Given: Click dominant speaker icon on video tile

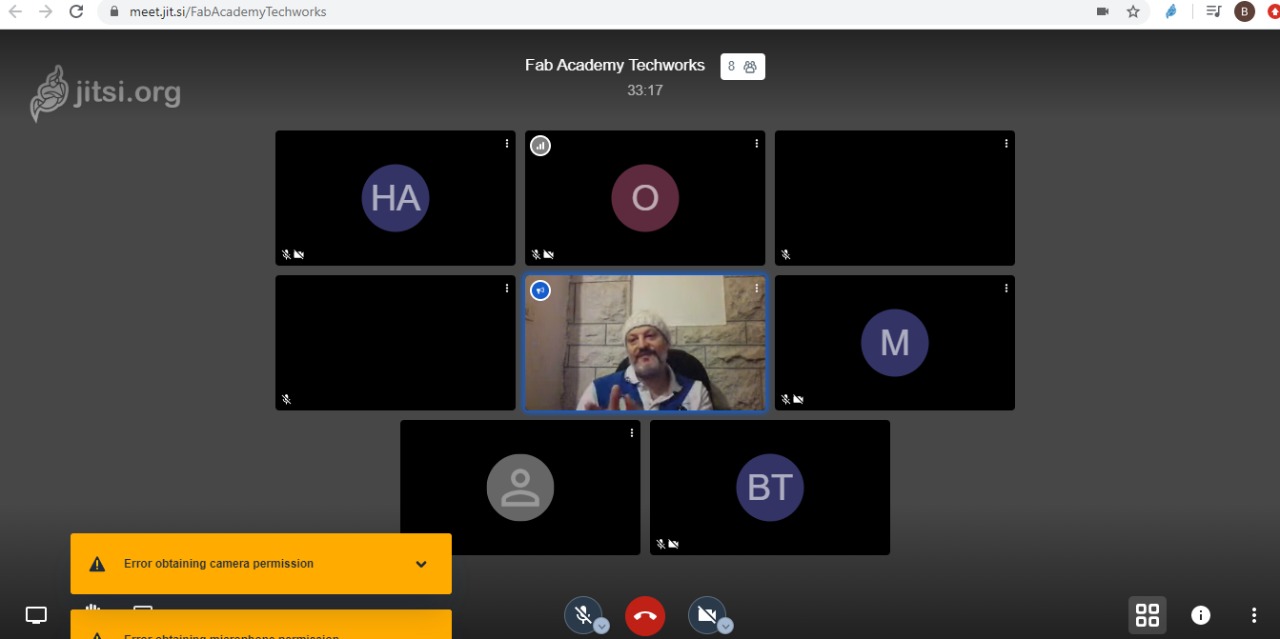Looking at the screenshot, I should click(540, 291).
